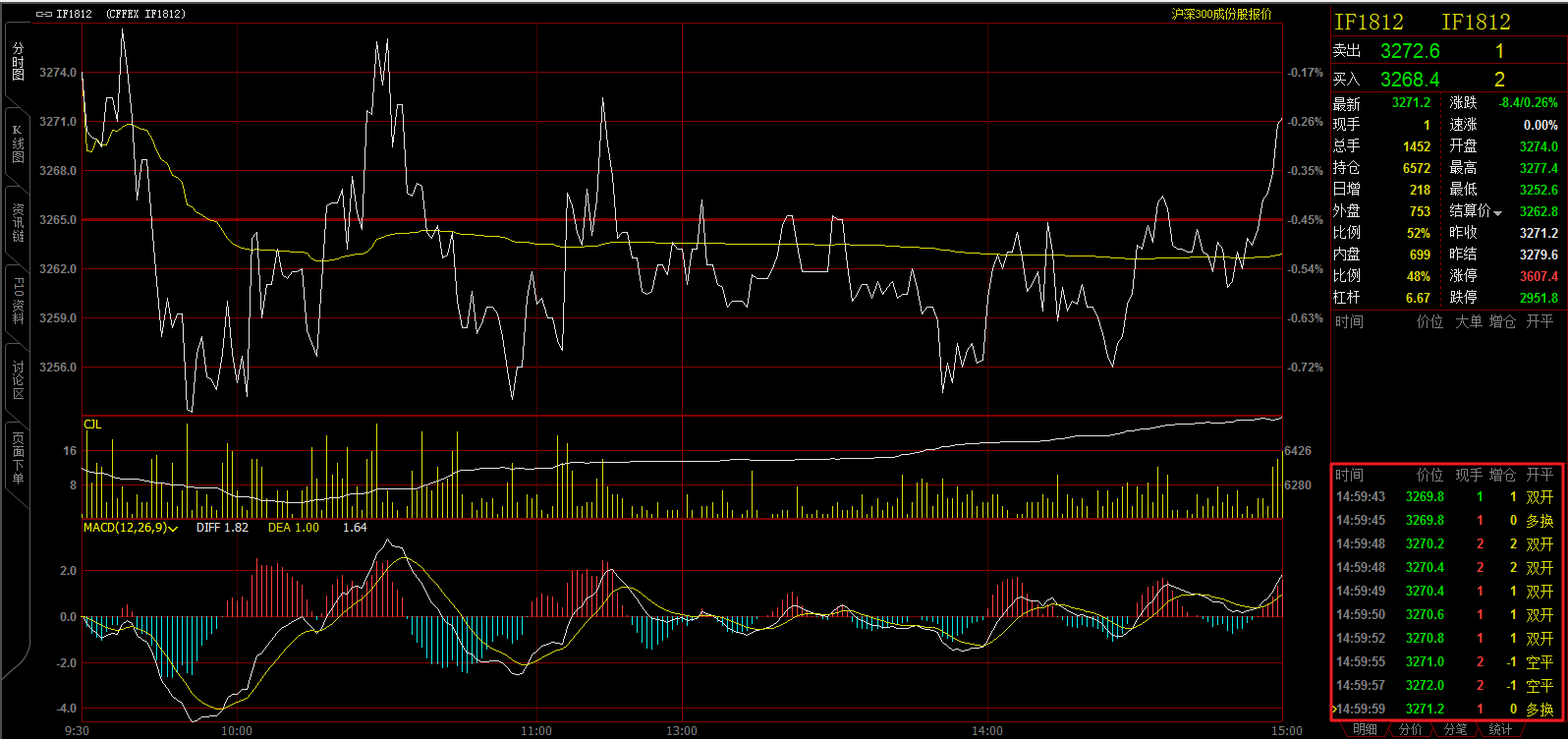1568x739 pixels.
Task: Click the 沪深300成份股报价 link
Action: [1221, 14]
